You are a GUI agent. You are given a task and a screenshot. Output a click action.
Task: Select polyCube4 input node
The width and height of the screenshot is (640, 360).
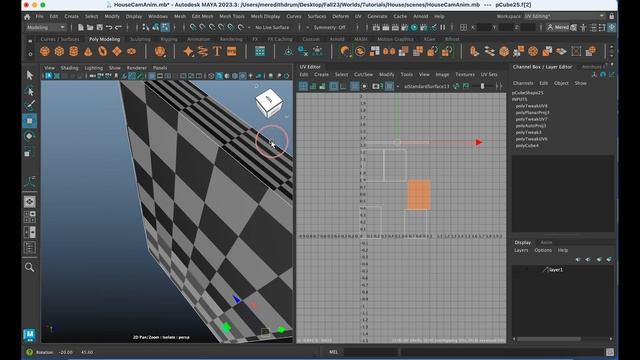[527, 145]
